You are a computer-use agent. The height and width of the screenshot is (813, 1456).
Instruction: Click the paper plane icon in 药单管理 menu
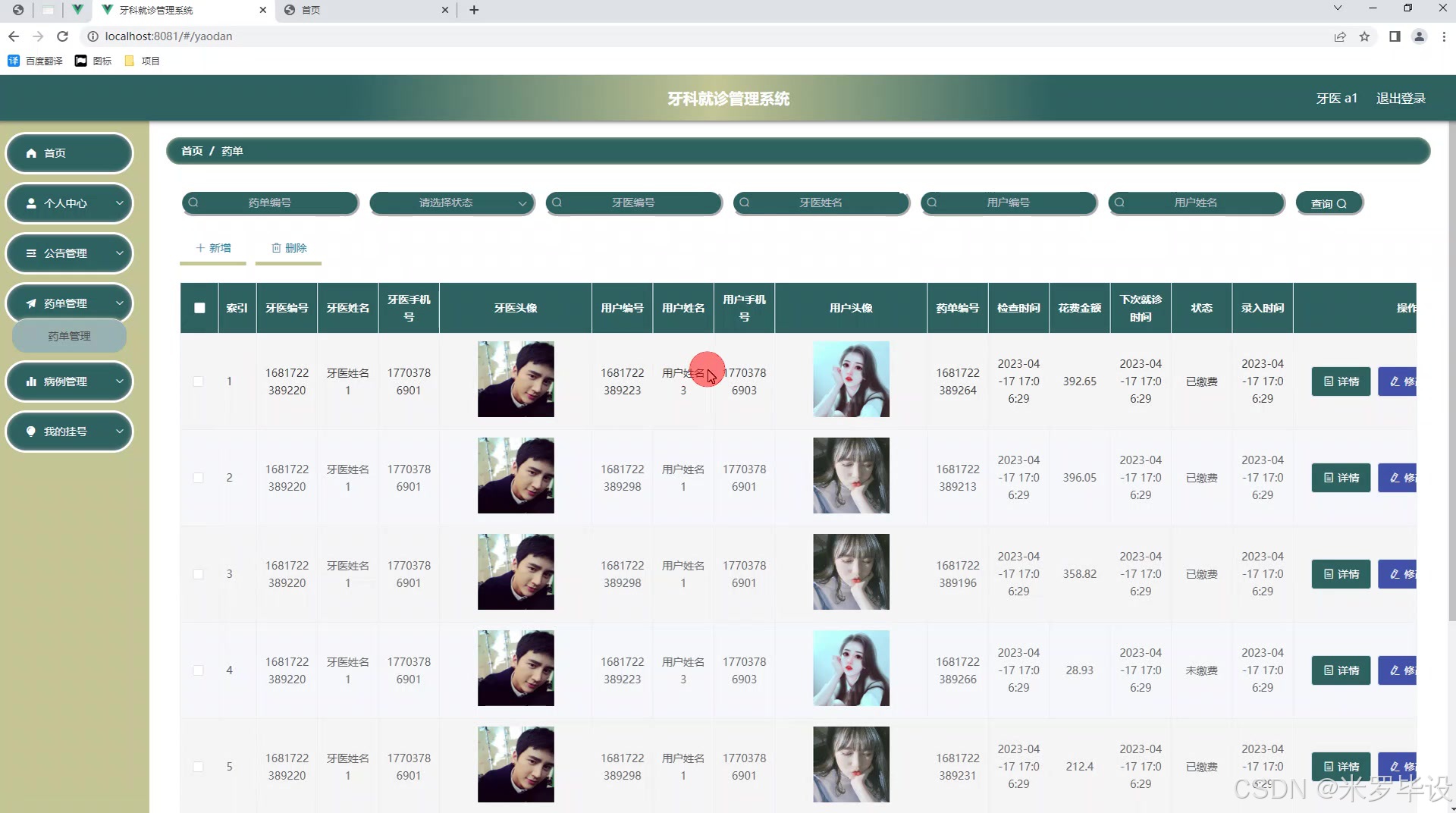(31, 303)
